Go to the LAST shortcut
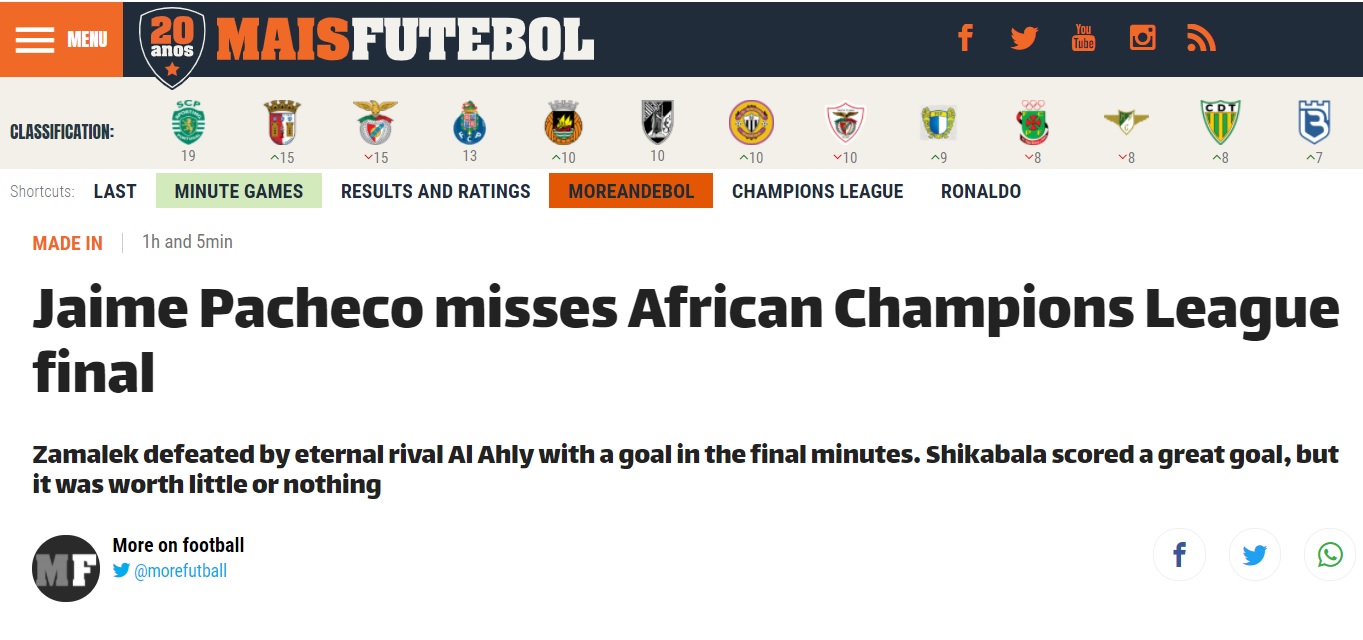 (x=115, y=191)
